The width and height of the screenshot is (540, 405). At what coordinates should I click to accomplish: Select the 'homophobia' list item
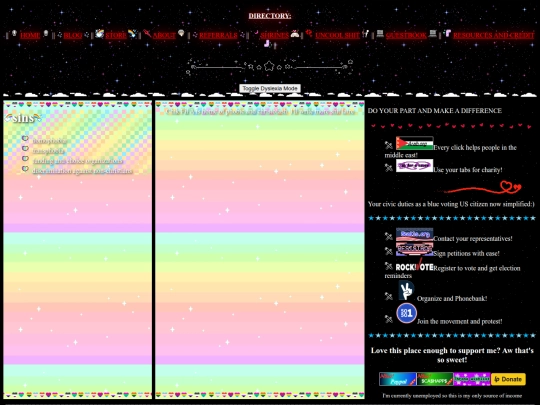(50, 141)
